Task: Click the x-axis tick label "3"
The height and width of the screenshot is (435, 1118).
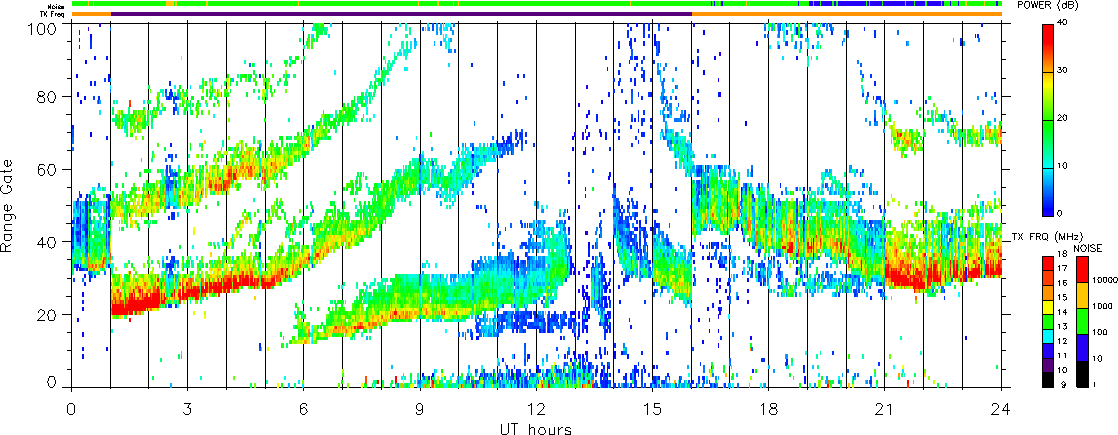Action: [187, 411]
